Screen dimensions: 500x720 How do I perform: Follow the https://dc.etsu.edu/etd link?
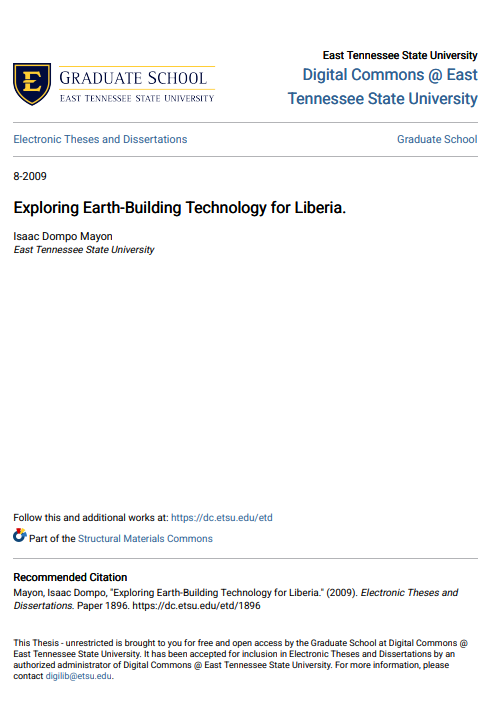(222, 518)
